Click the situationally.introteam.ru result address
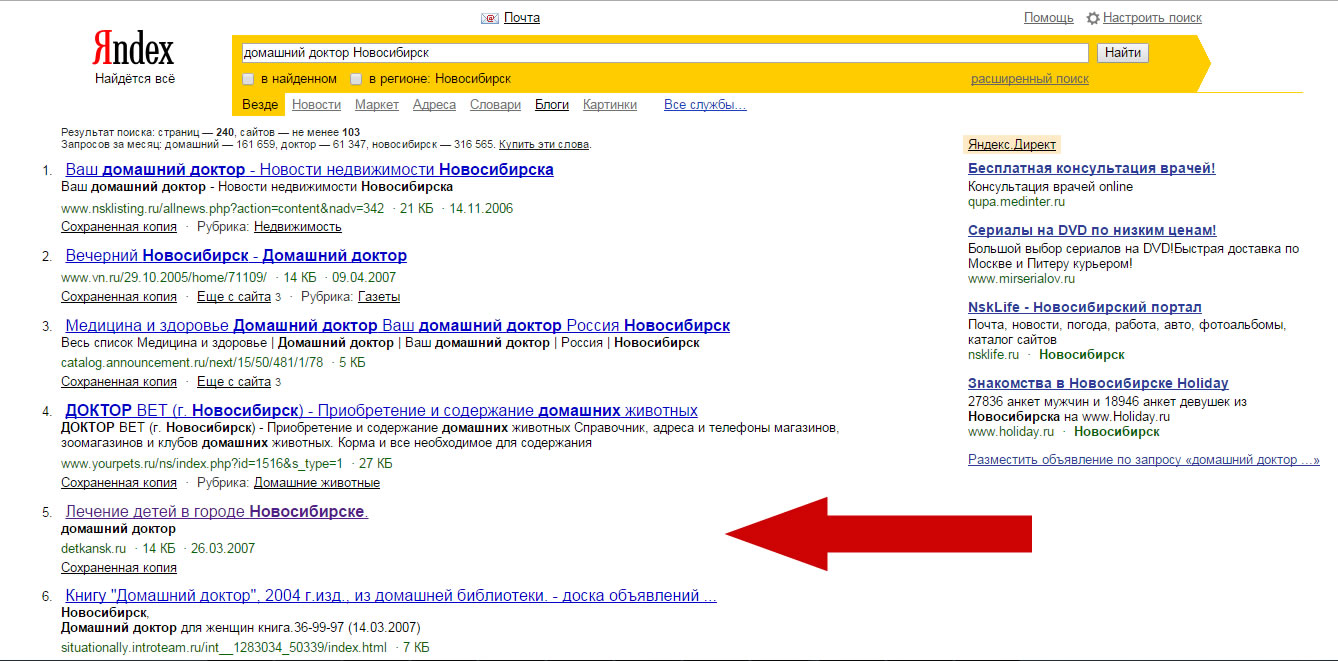Viewport: 1338px width, 661px height. 224,648
